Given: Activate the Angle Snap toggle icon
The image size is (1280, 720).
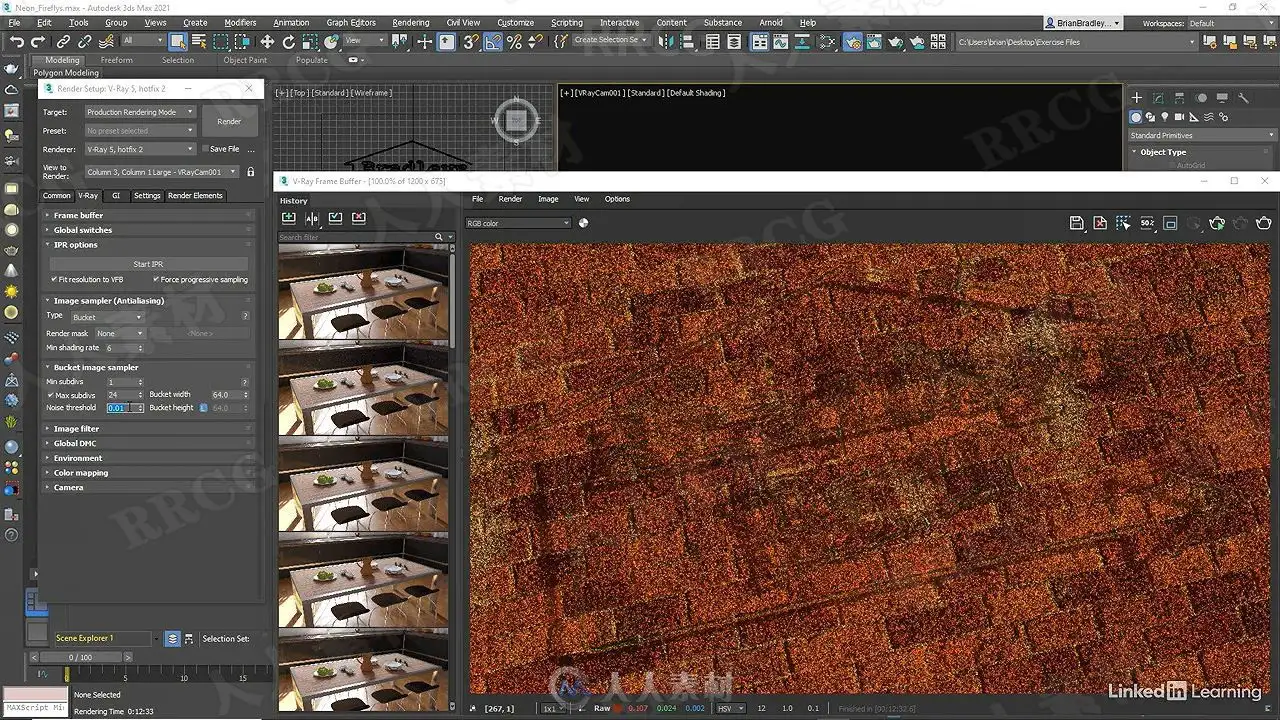Looking at the screenshot, I should point(493,42).
